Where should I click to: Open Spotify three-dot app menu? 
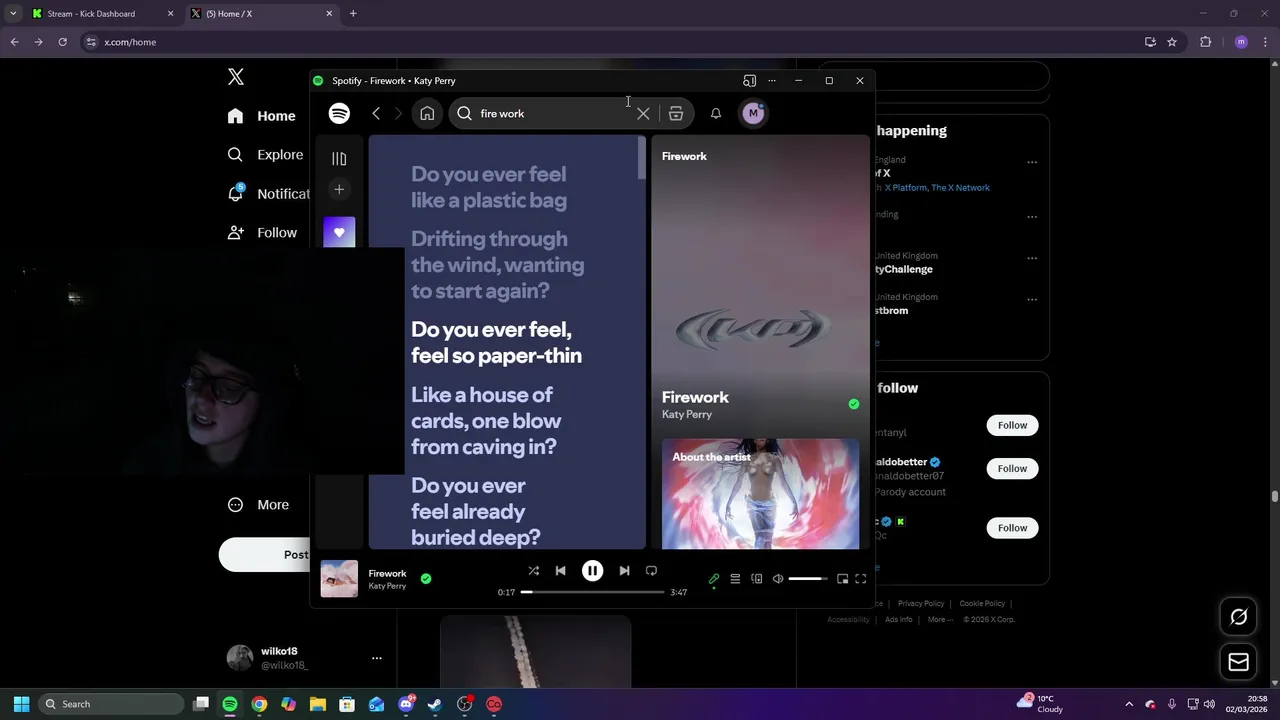(x=772, y=81)
